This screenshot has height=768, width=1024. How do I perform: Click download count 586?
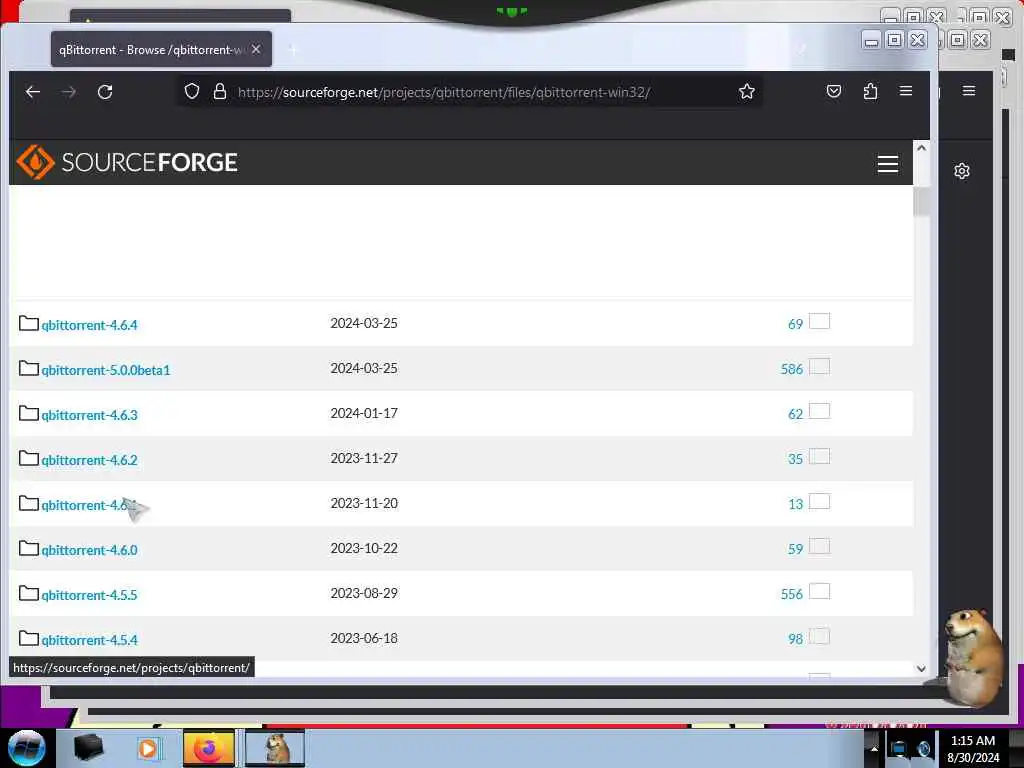(792, 370)
